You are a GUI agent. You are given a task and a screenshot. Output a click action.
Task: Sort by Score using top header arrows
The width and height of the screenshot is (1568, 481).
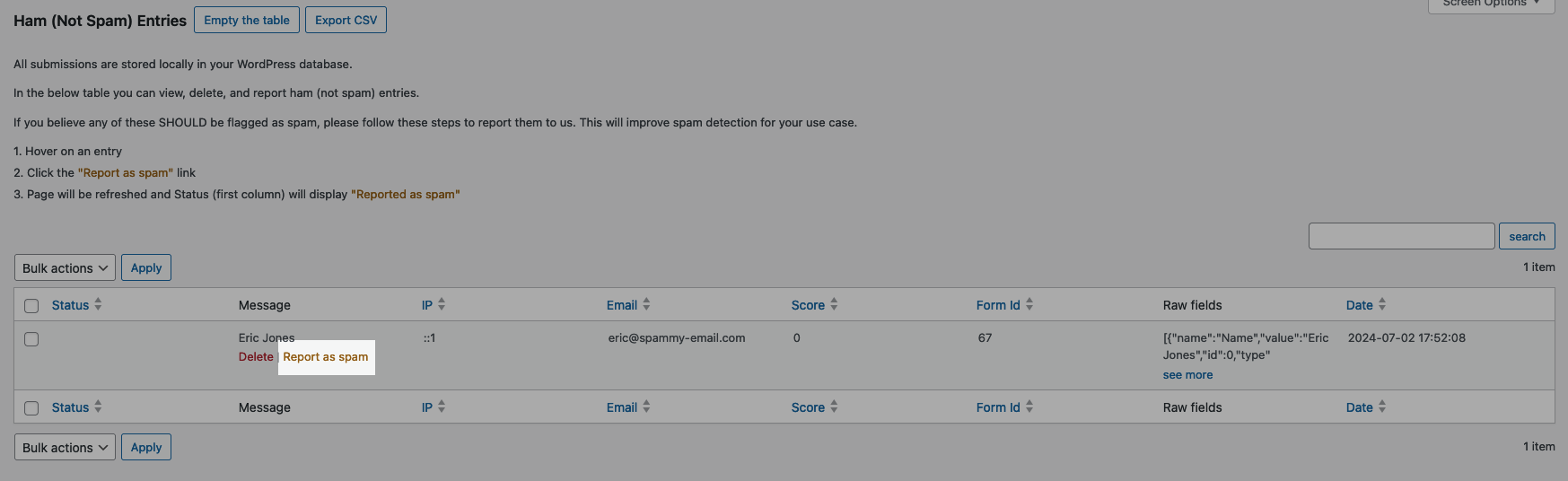click(x=834, y=305)
